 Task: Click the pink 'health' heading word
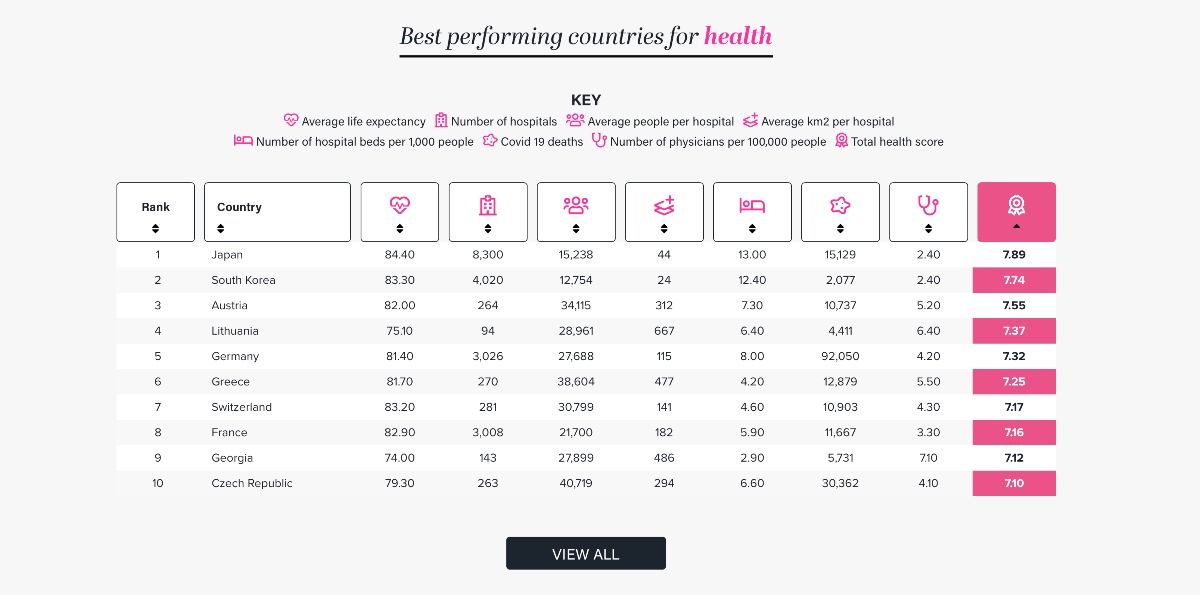(x=738, y=37)
